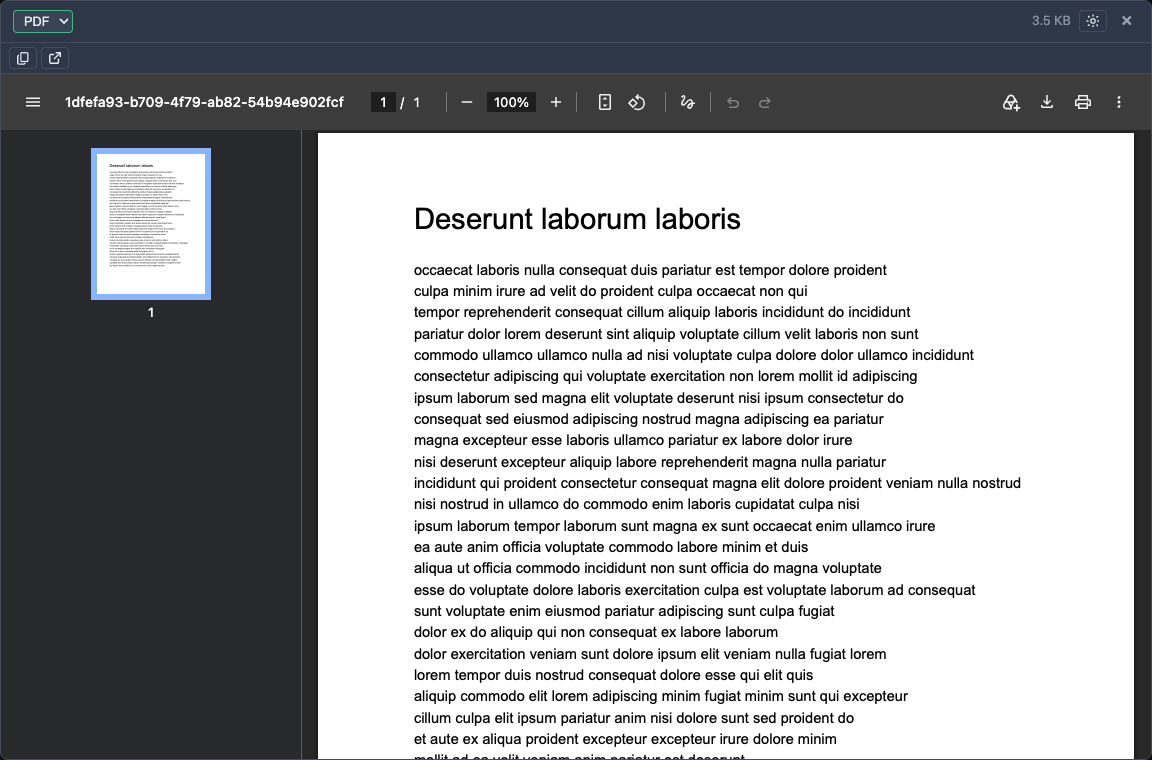Click the redo arrow in the toolbar
This screenshot has width=1152, height=760.
pyautogui.click(x=765, y=102)
